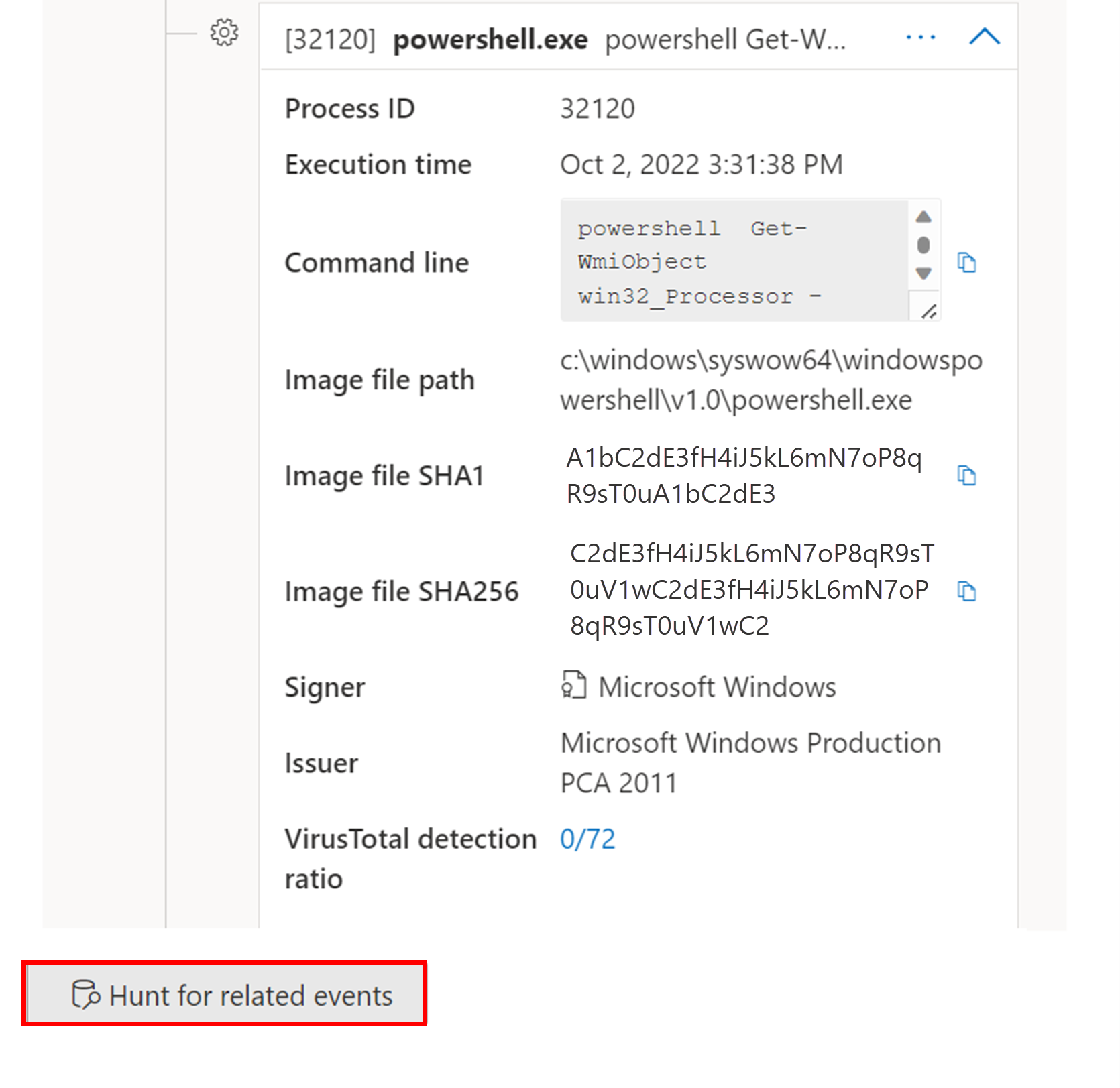Click Hunt for related events button

pos(225,994)
